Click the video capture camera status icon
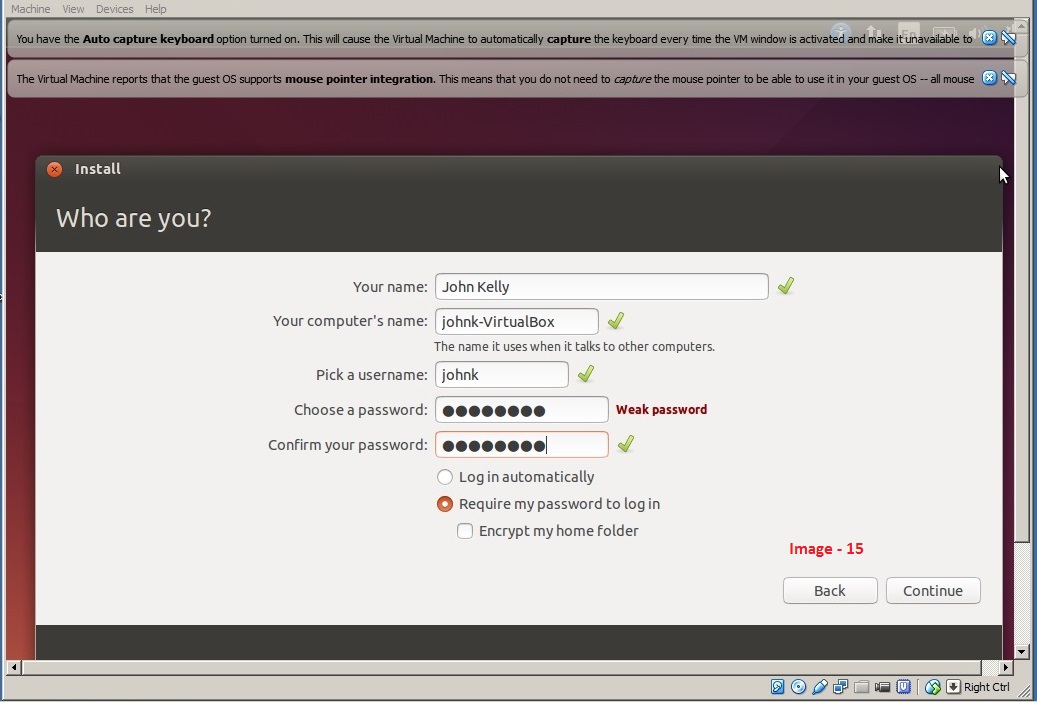The width and height of the screenshot is (1037, 703). (x=882, y=687)
